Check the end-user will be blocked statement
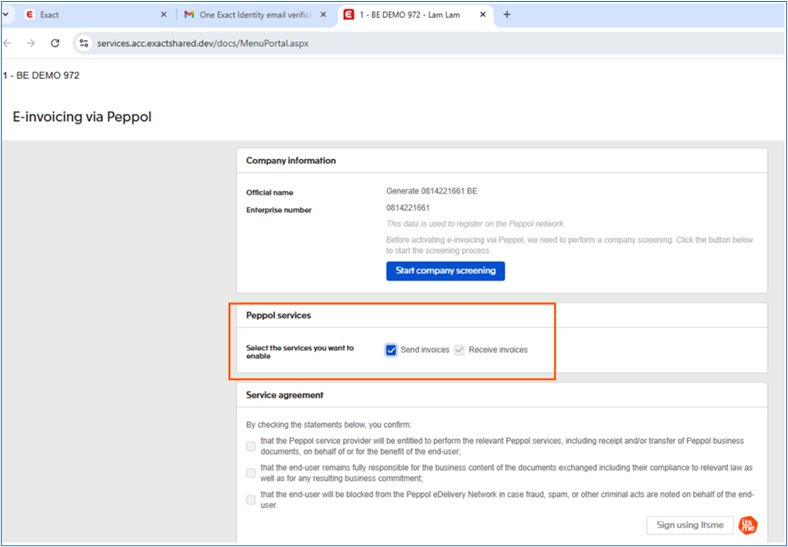This screenshot has height=547, width=788. tap(251, 498)
